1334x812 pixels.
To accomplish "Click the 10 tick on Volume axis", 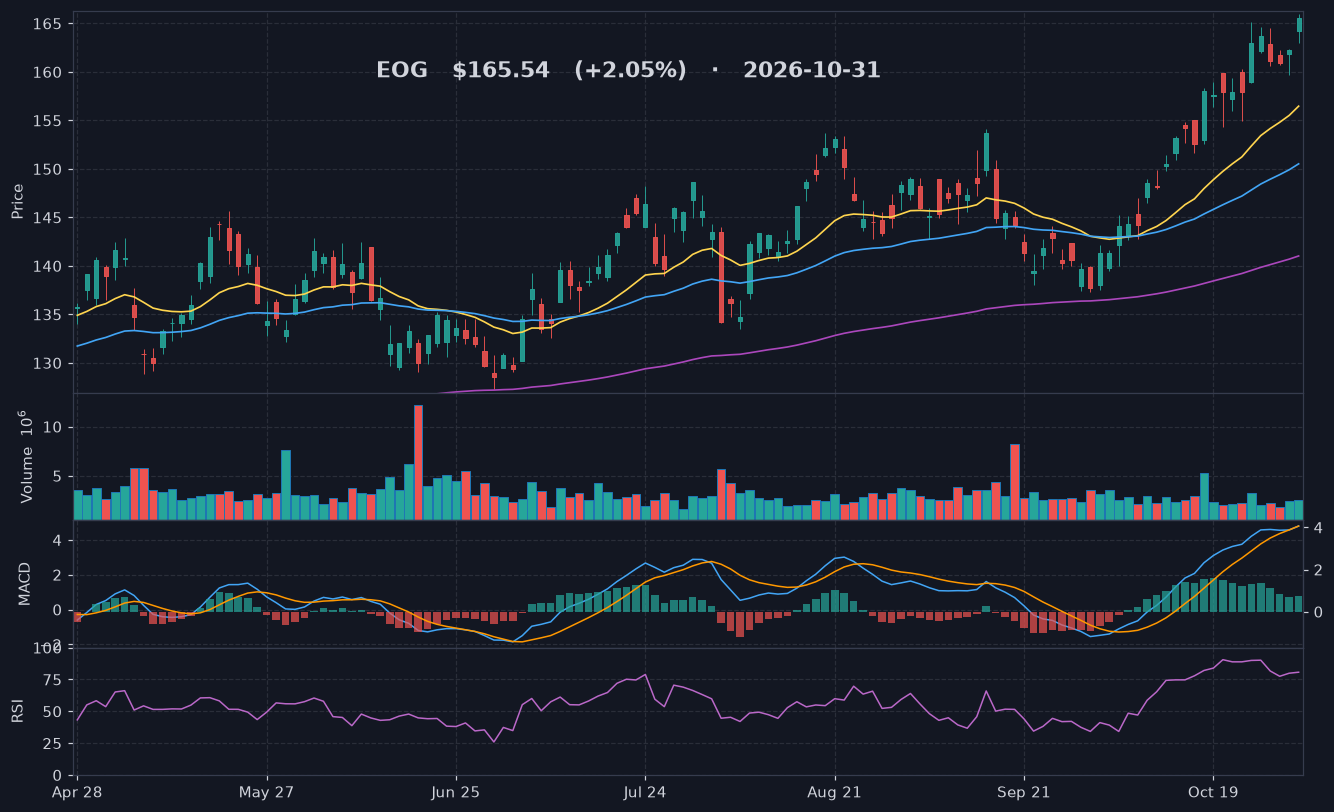I will pos(55,428).
